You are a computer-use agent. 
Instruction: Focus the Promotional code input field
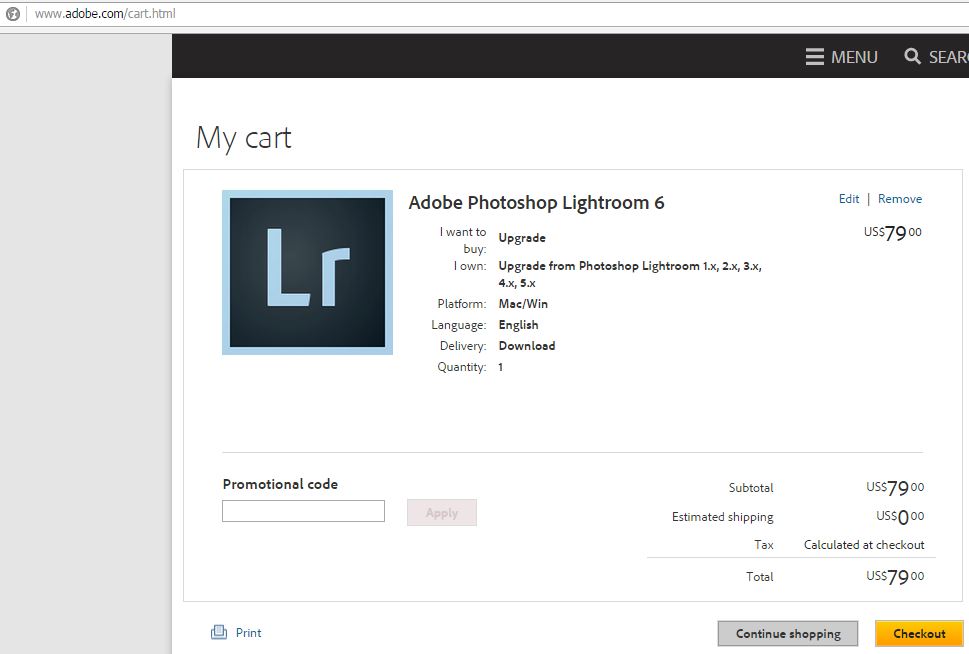303,511
